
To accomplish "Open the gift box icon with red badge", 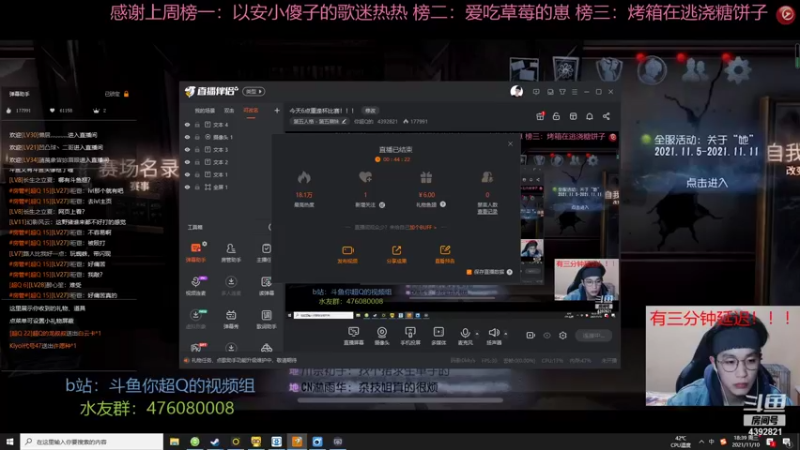I will [540, 116].
